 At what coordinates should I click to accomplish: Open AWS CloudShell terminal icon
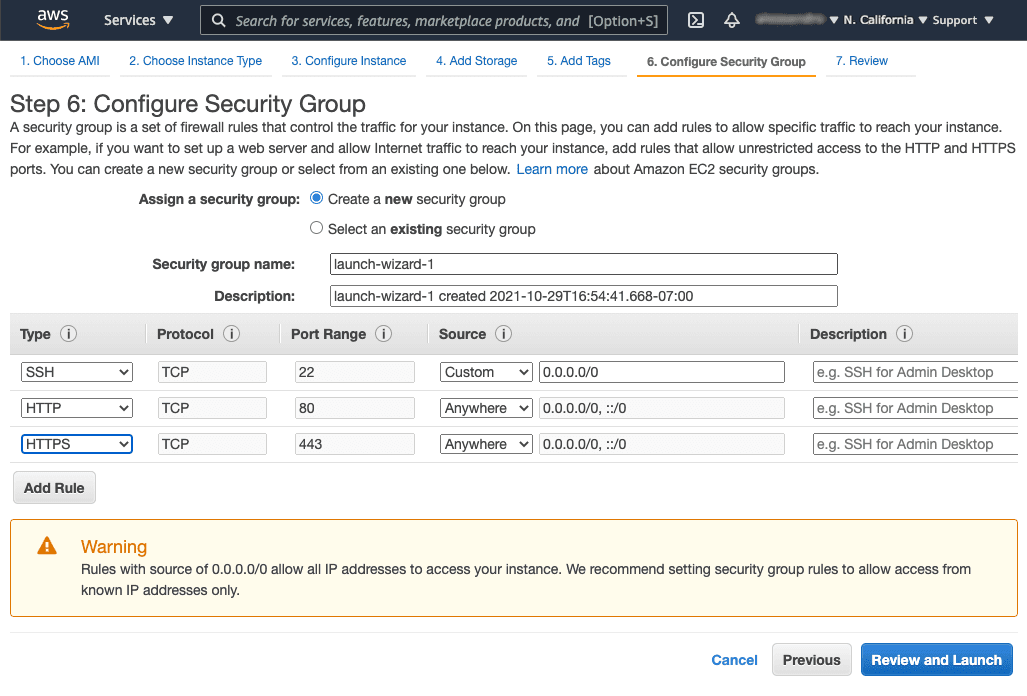[695, 20]
